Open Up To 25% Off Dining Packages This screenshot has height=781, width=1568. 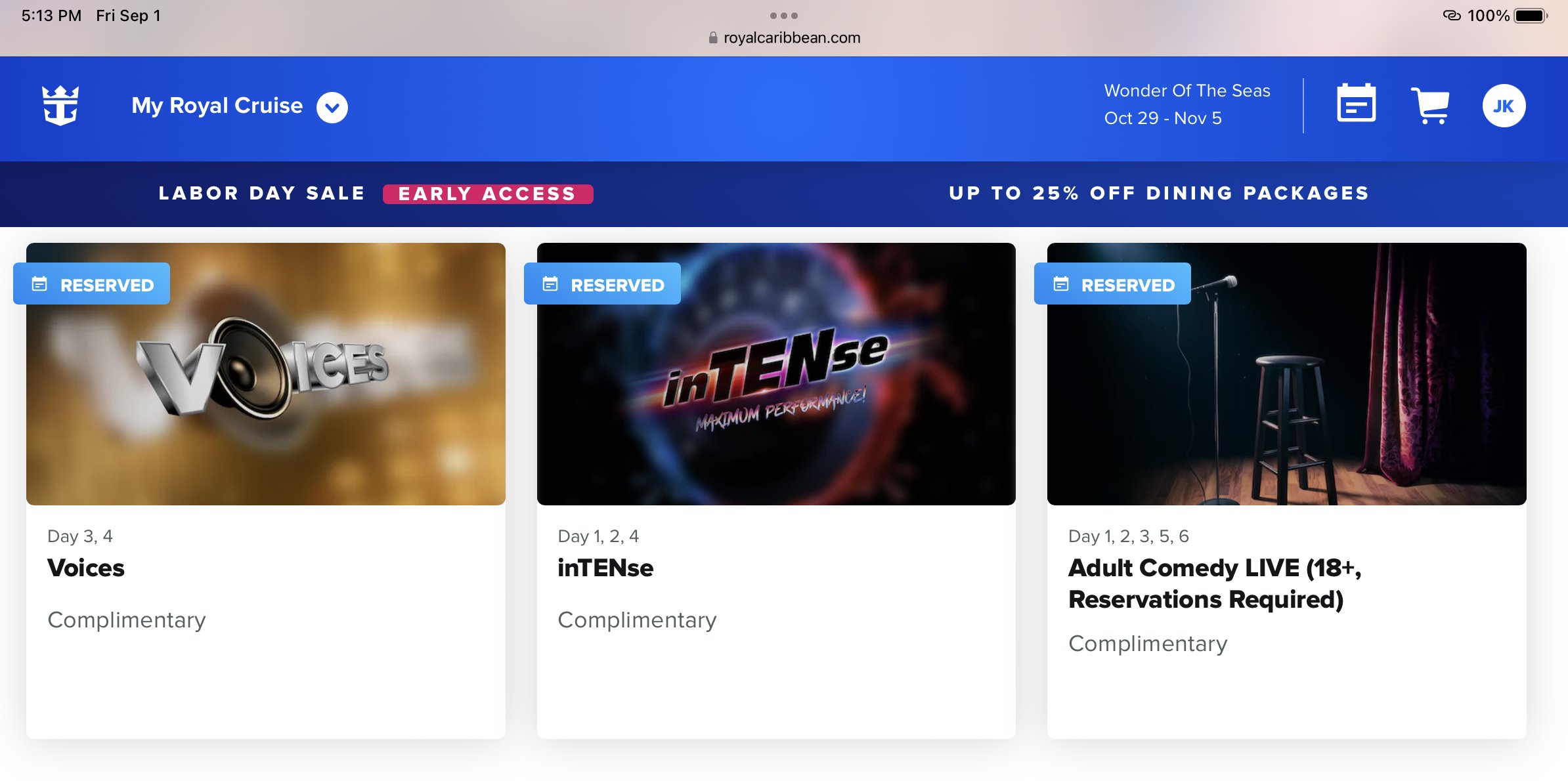pos(1159,194)
